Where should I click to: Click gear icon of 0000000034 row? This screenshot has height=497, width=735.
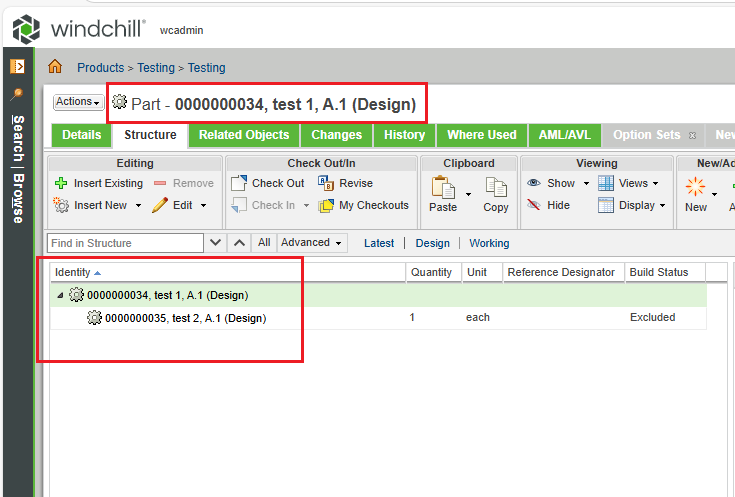coord(76,295)
